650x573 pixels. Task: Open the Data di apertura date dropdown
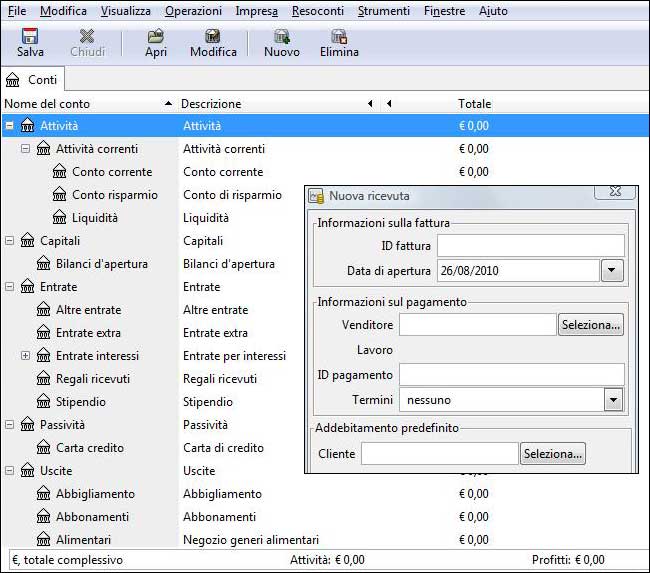point(612,271)
